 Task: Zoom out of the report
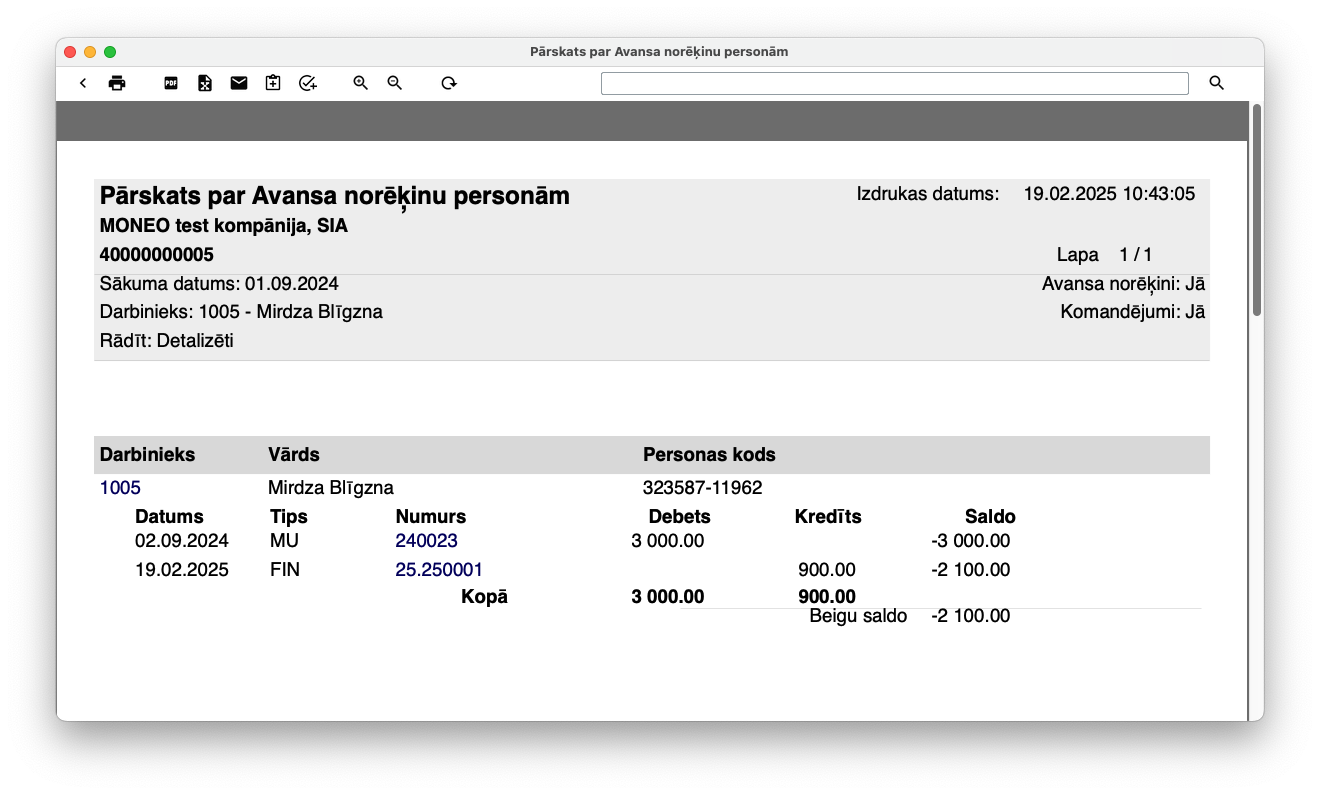click(395, 83)
